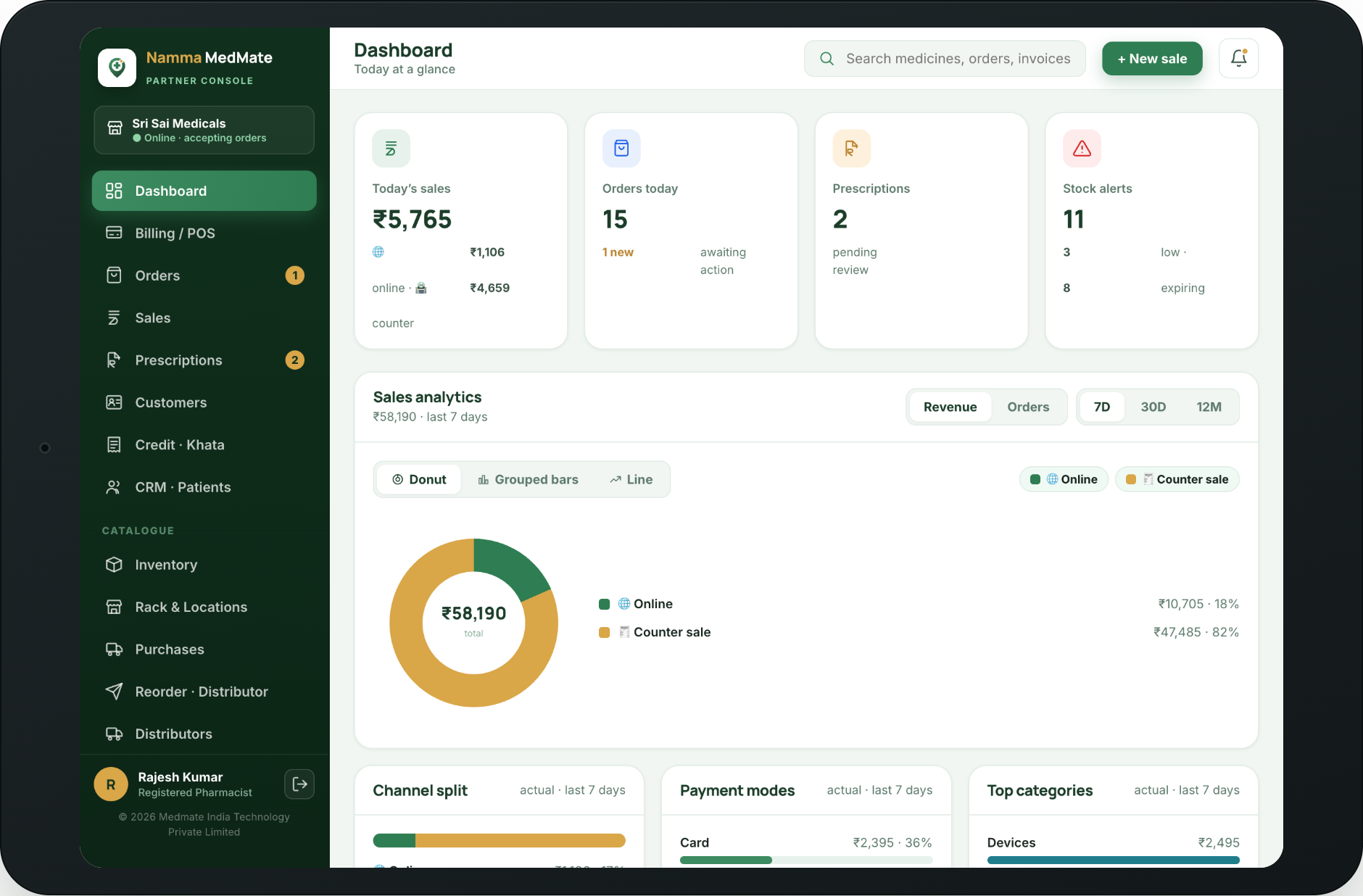This screenshot has width=1363, height=896.
Task: Click the Stock alerts warning icon
Action: tap(1082, 149)
